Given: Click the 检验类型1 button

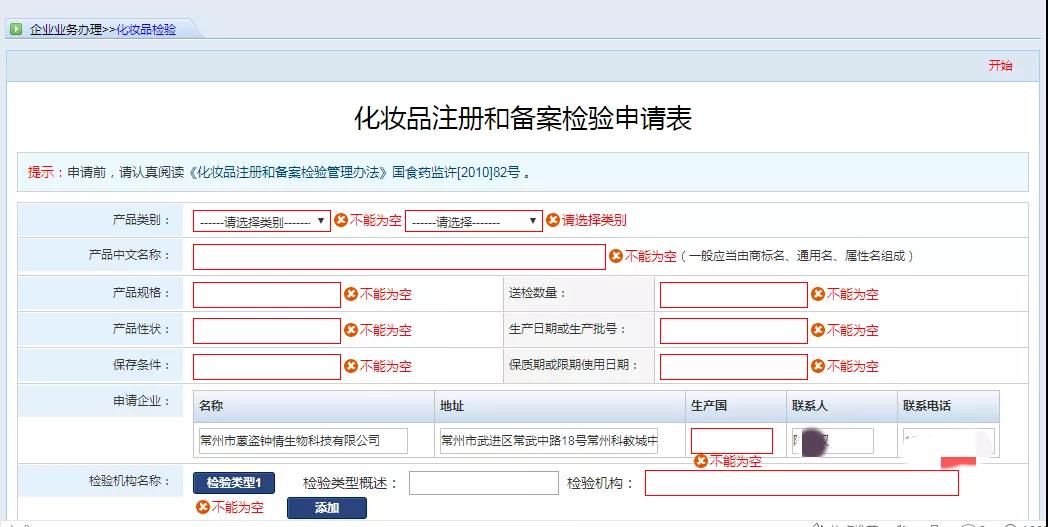Looking at the screenshot, I should point(234,483).
